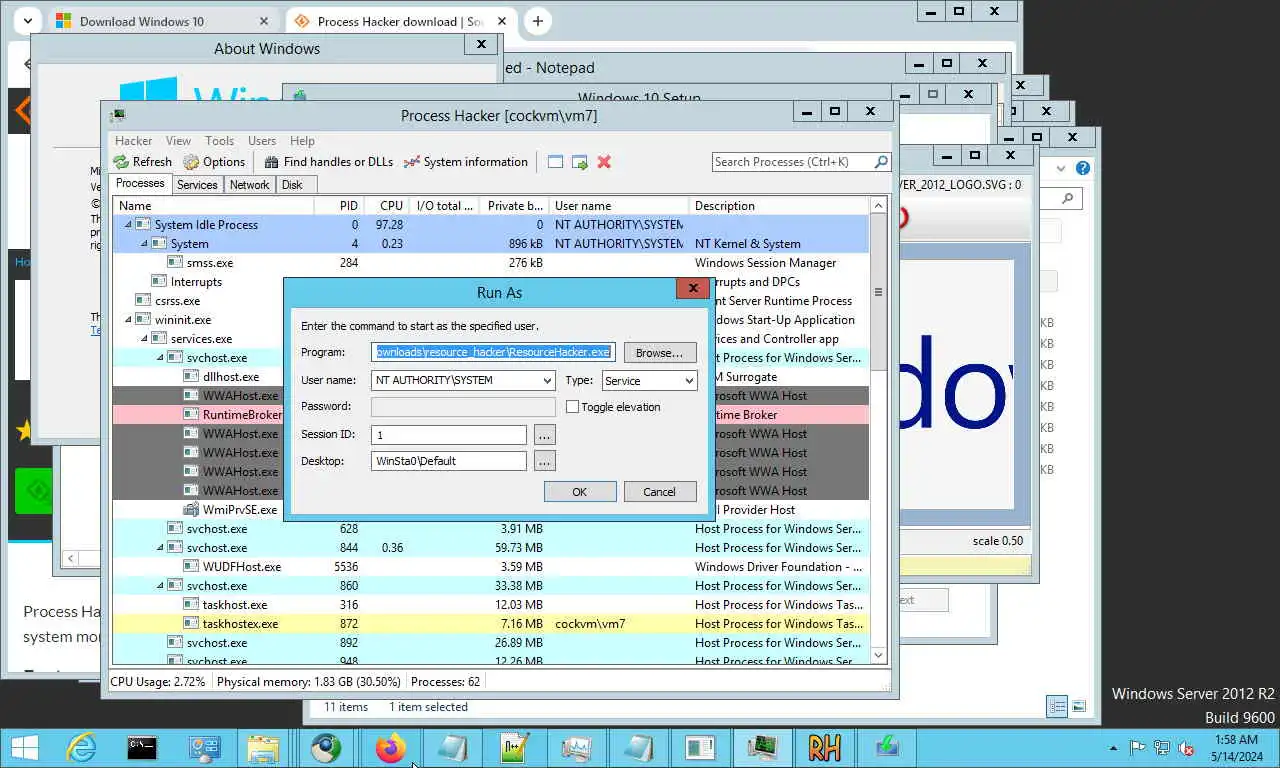The width and height of the screenshot is (1280, 768).
Task: Click the magnifier icon in Search Processes box
Action: (x=881, y=162)
